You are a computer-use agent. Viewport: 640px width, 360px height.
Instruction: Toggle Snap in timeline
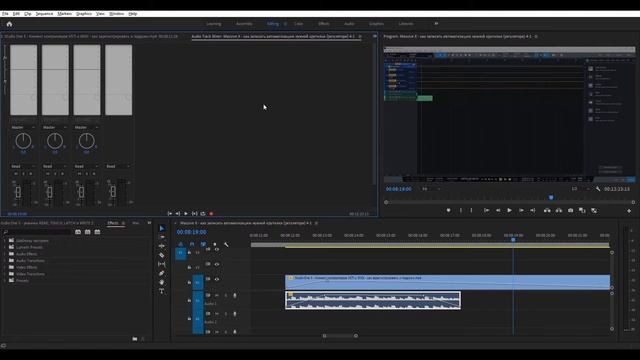(x=192, y=244)
